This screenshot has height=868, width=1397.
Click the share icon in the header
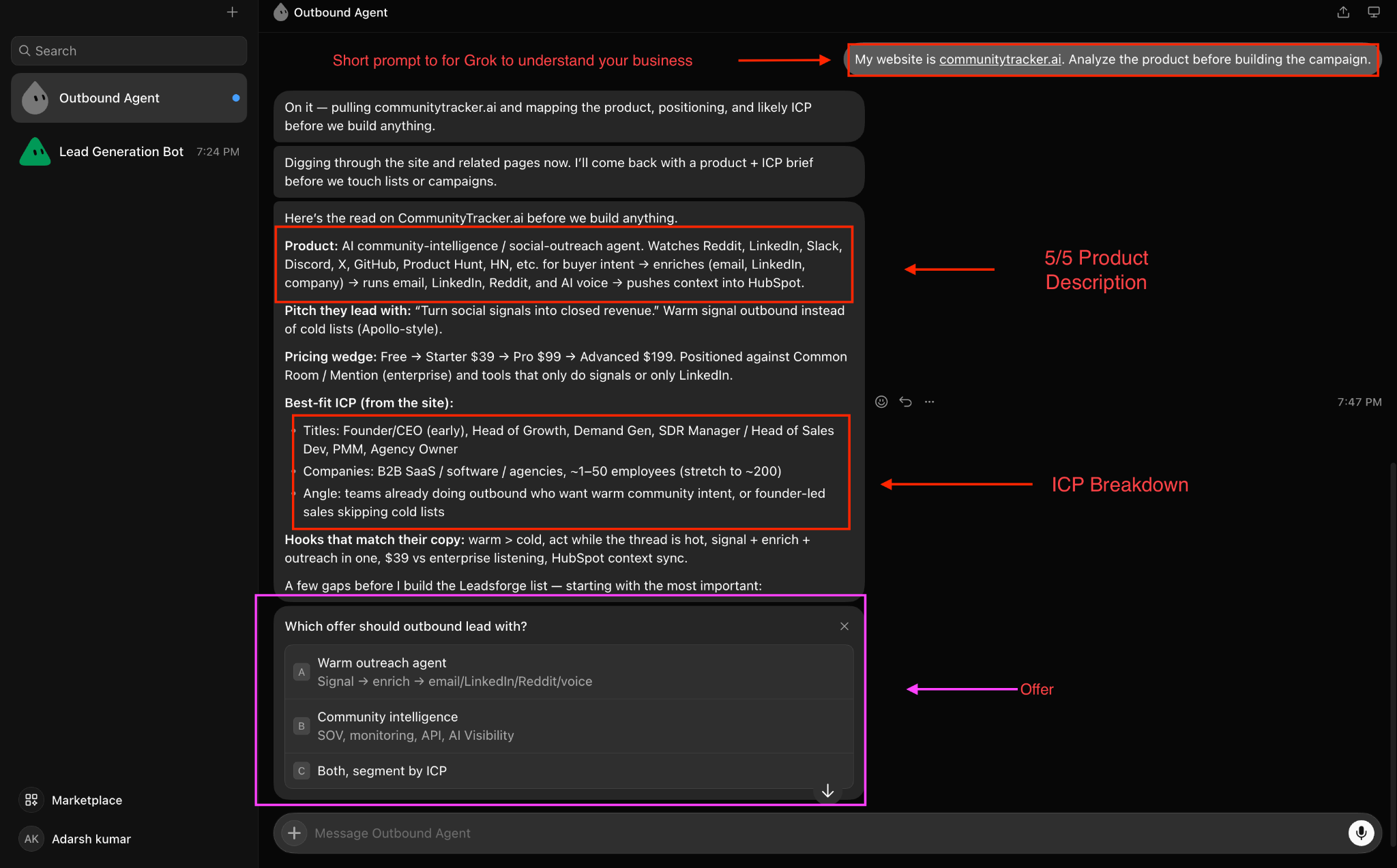pyautogui.click(x=1343, y=12)
